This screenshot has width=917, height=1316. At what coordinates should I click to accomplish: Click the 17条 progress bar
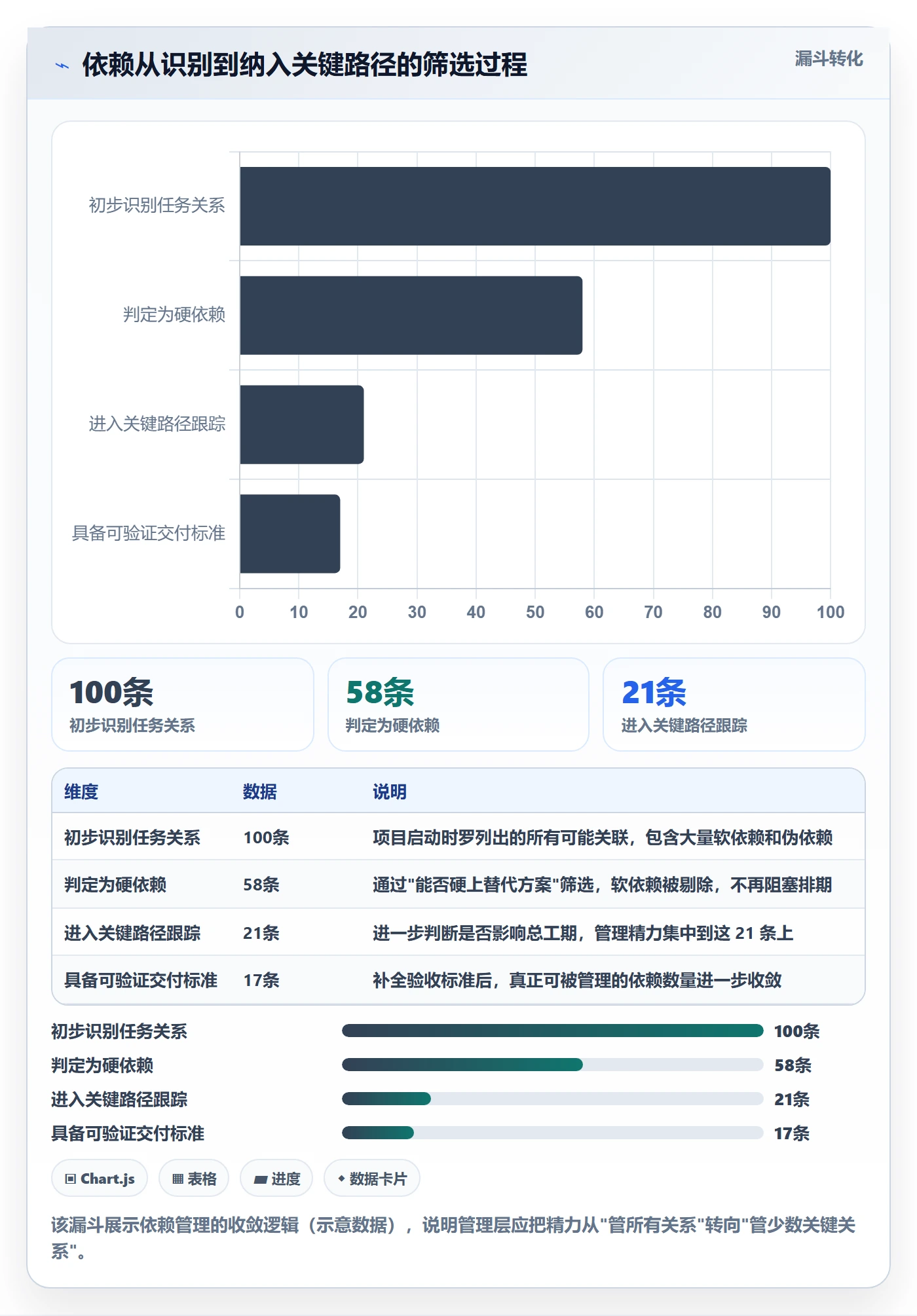click(x=553, y=1133)
